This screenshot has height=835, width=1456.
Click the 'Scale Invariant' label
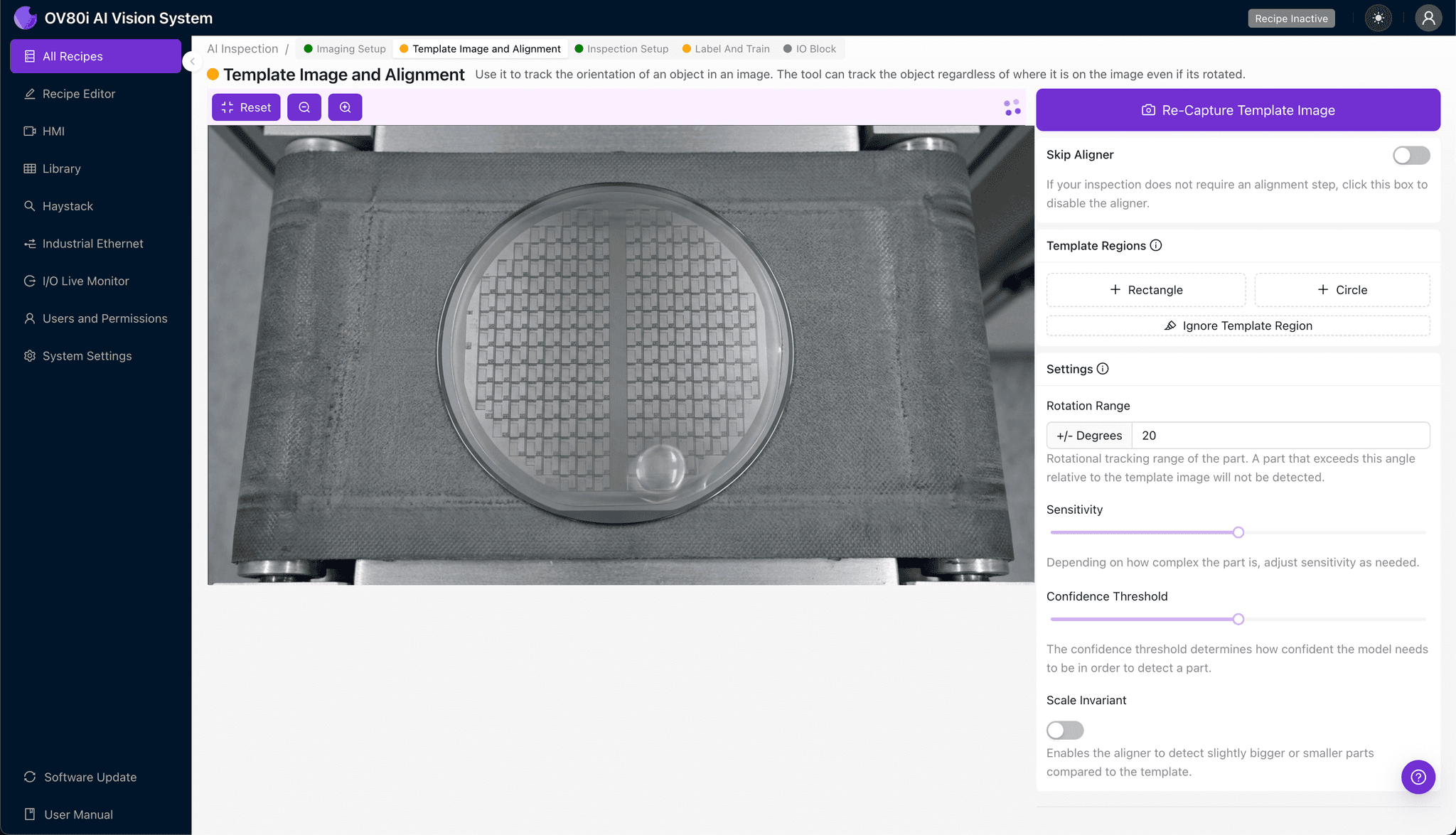(x=1086, y=700)
